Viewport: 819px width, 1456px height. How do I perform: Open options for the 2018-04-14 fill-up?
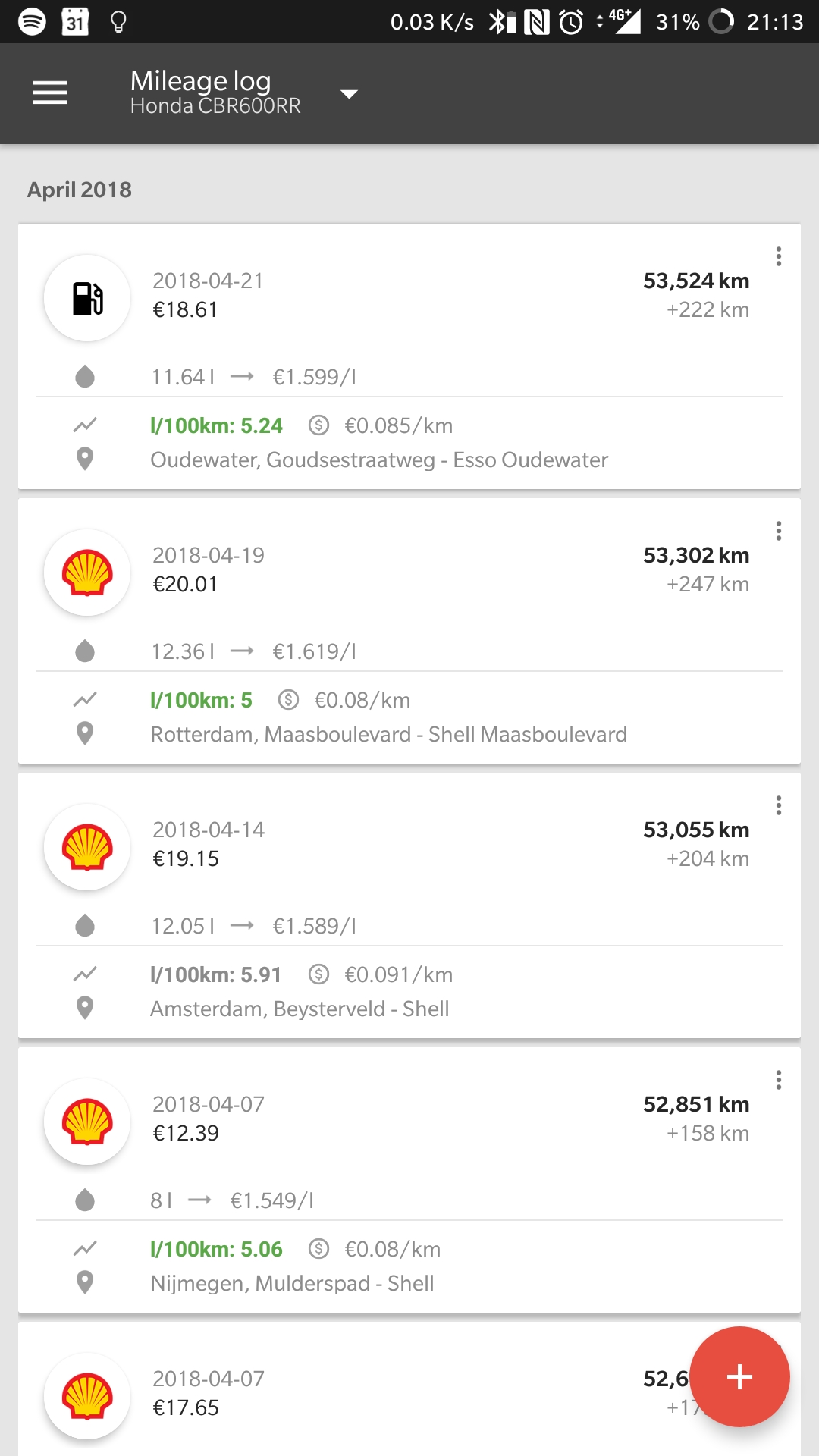point(778,805)
